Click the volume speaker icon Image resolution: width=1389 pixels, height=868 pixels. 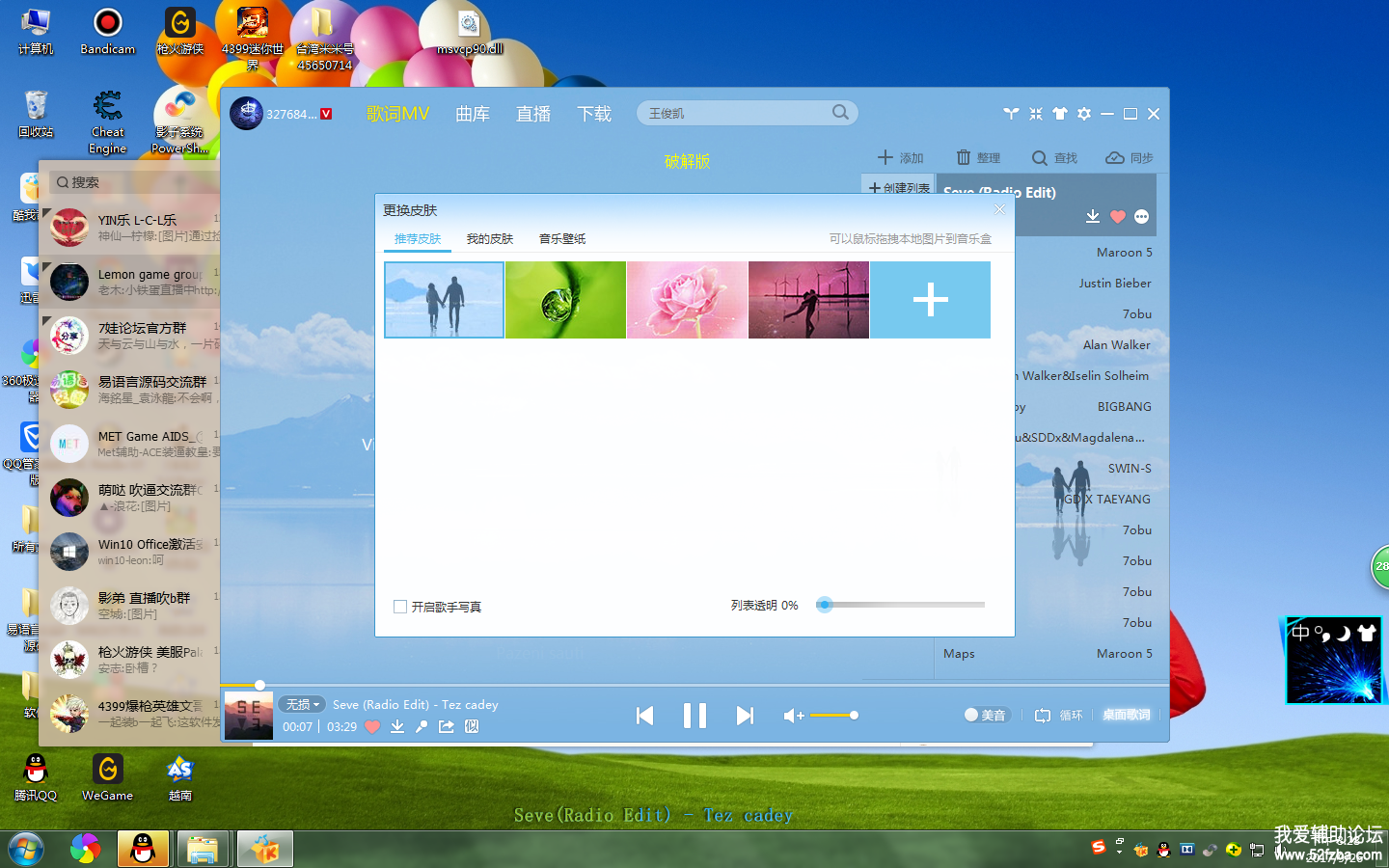point(793,716)
